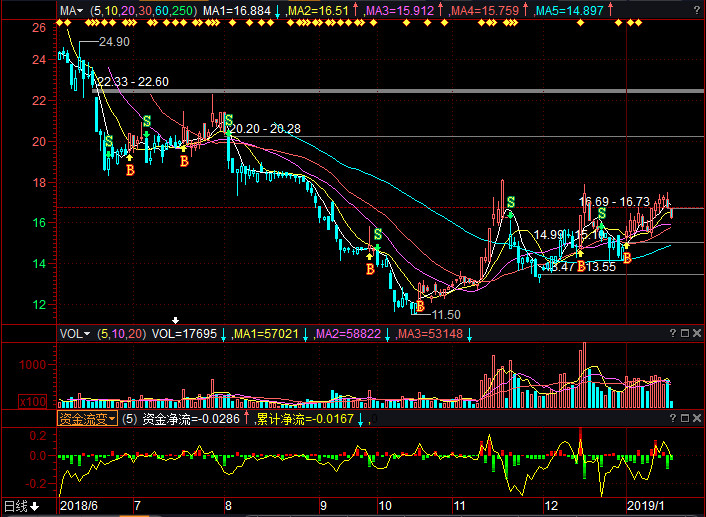Click the MA4=15.759 value

(x=484, y=10)
